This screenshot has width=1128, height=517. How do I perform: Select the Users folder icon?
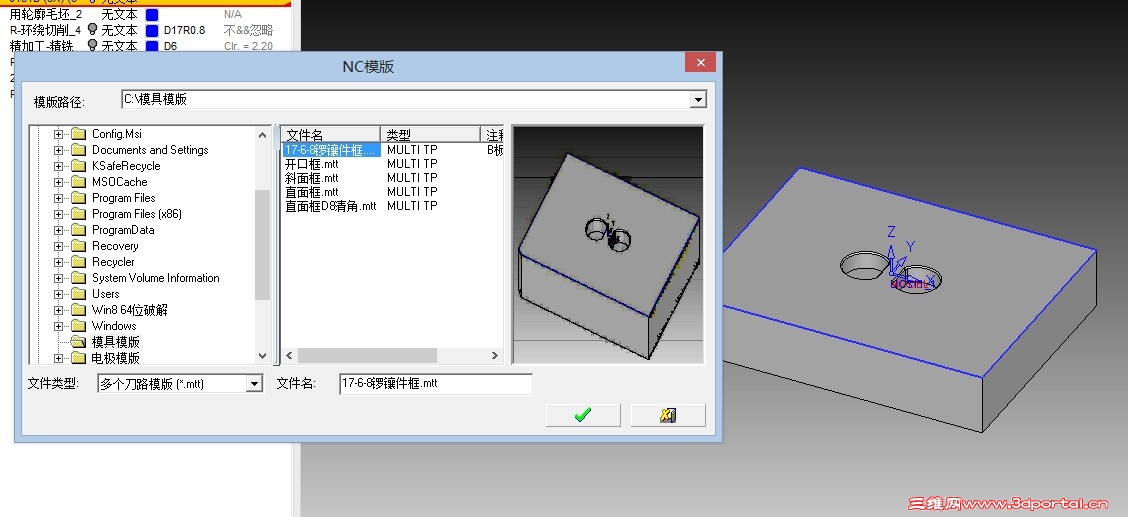78,294
